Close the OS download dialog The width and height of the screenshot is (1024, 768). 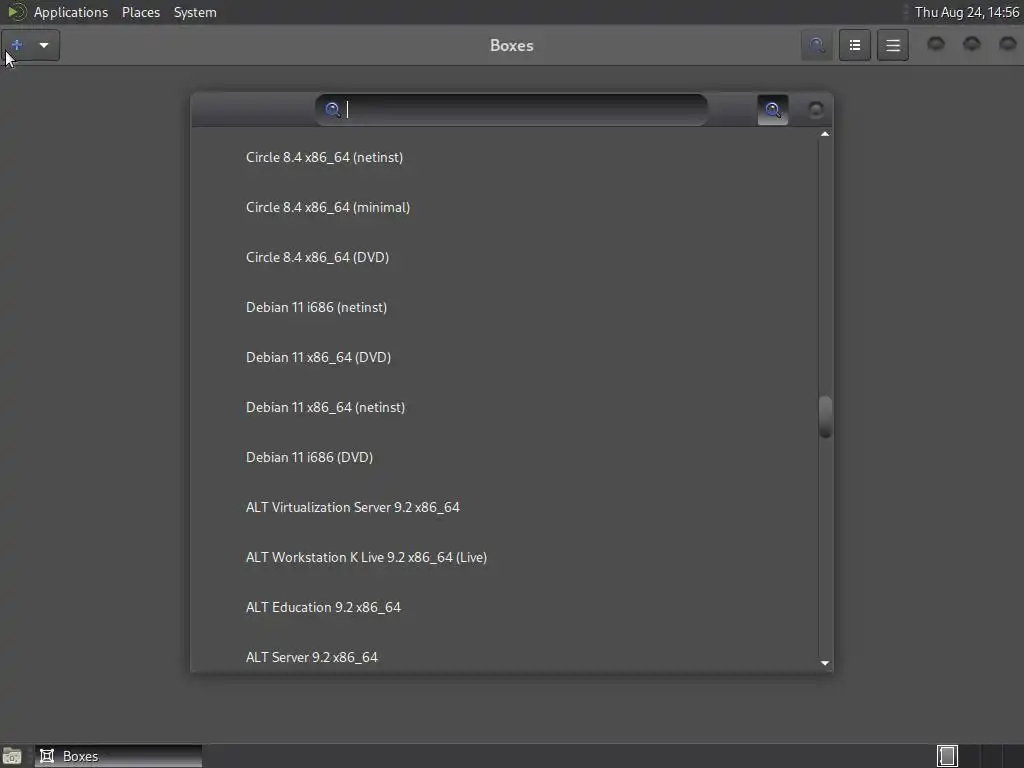[x=815, y=110]
